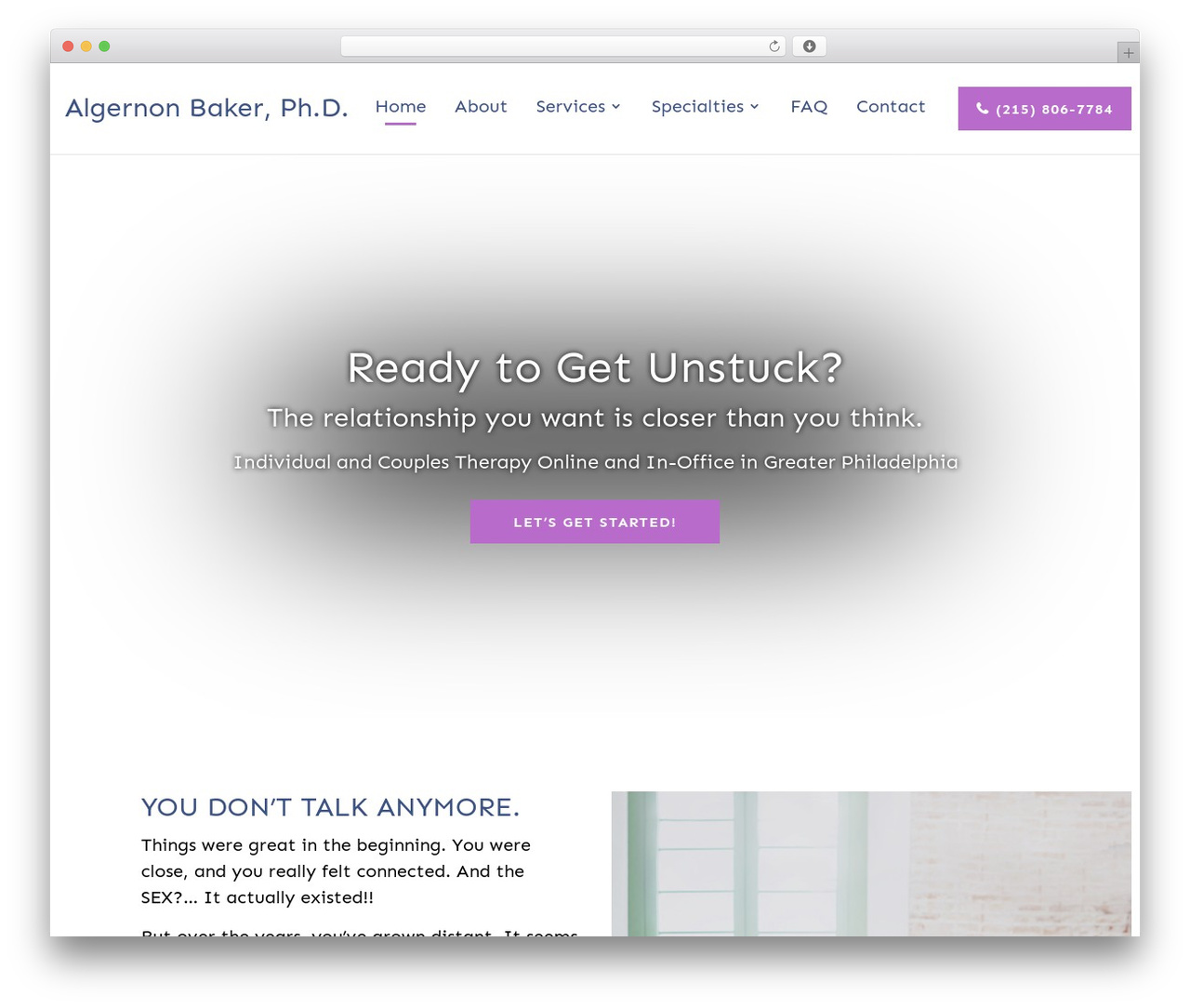Screen dimensions: 1190x1008
Task: Click the red close window dot
Action: pyautogui.click(x=68, y=46)
